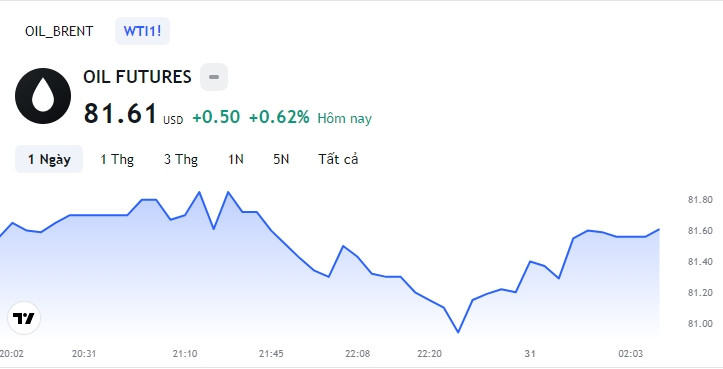Select the 1 Ngày time range
Image resolution: width=723 pixels, height=369 pixels.
click(49, 159)
